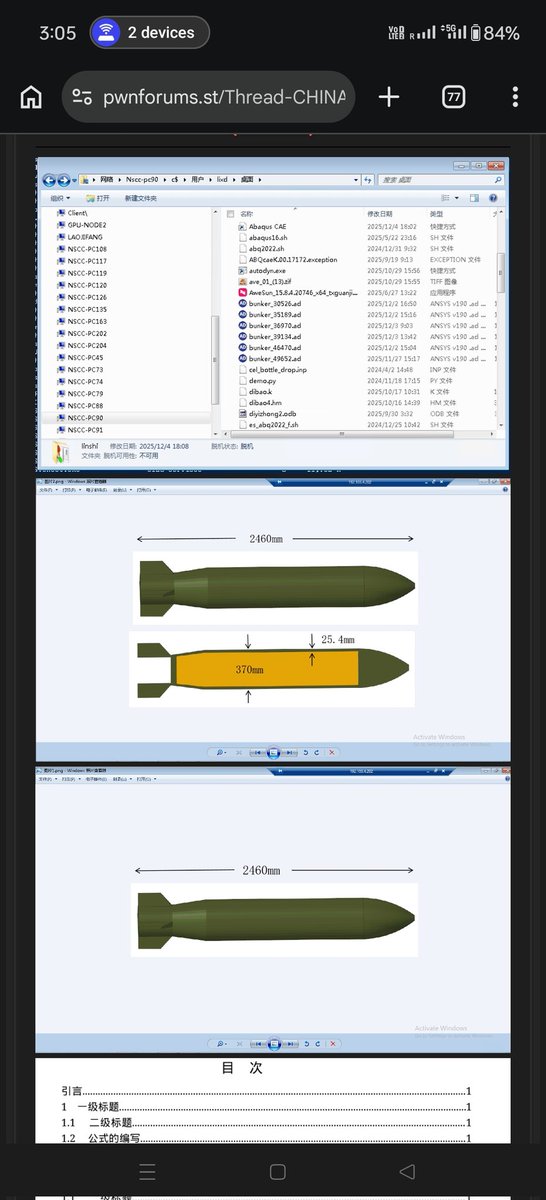The width and height of the screenshot is (546, 1200).
Task: Open the 组织 dropdown in Explorer toolbar
Action: click(x=59, y=198)
